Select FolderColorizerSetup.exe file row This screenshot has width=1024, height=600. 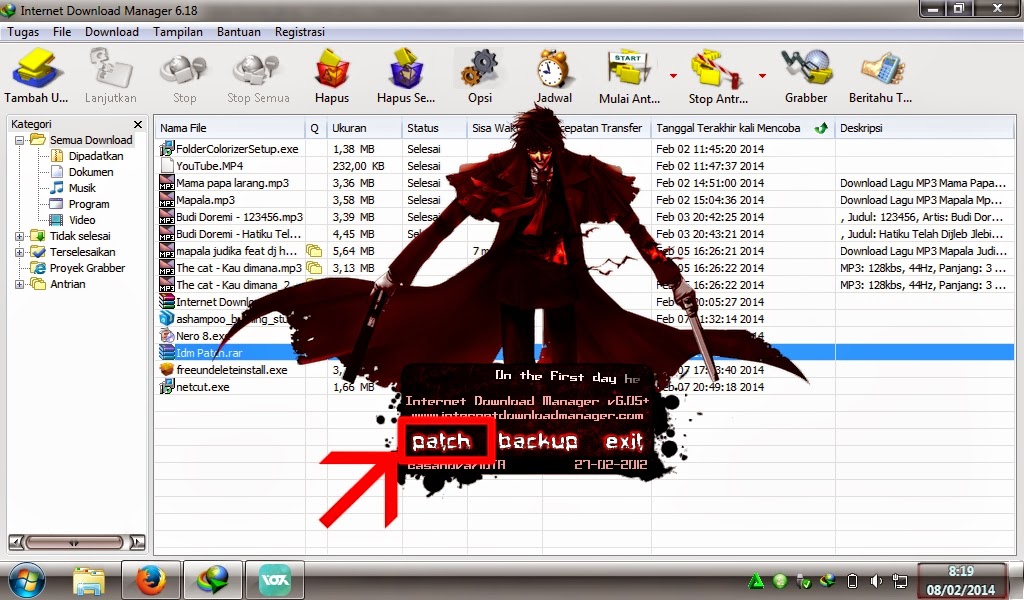pos(585,149)
